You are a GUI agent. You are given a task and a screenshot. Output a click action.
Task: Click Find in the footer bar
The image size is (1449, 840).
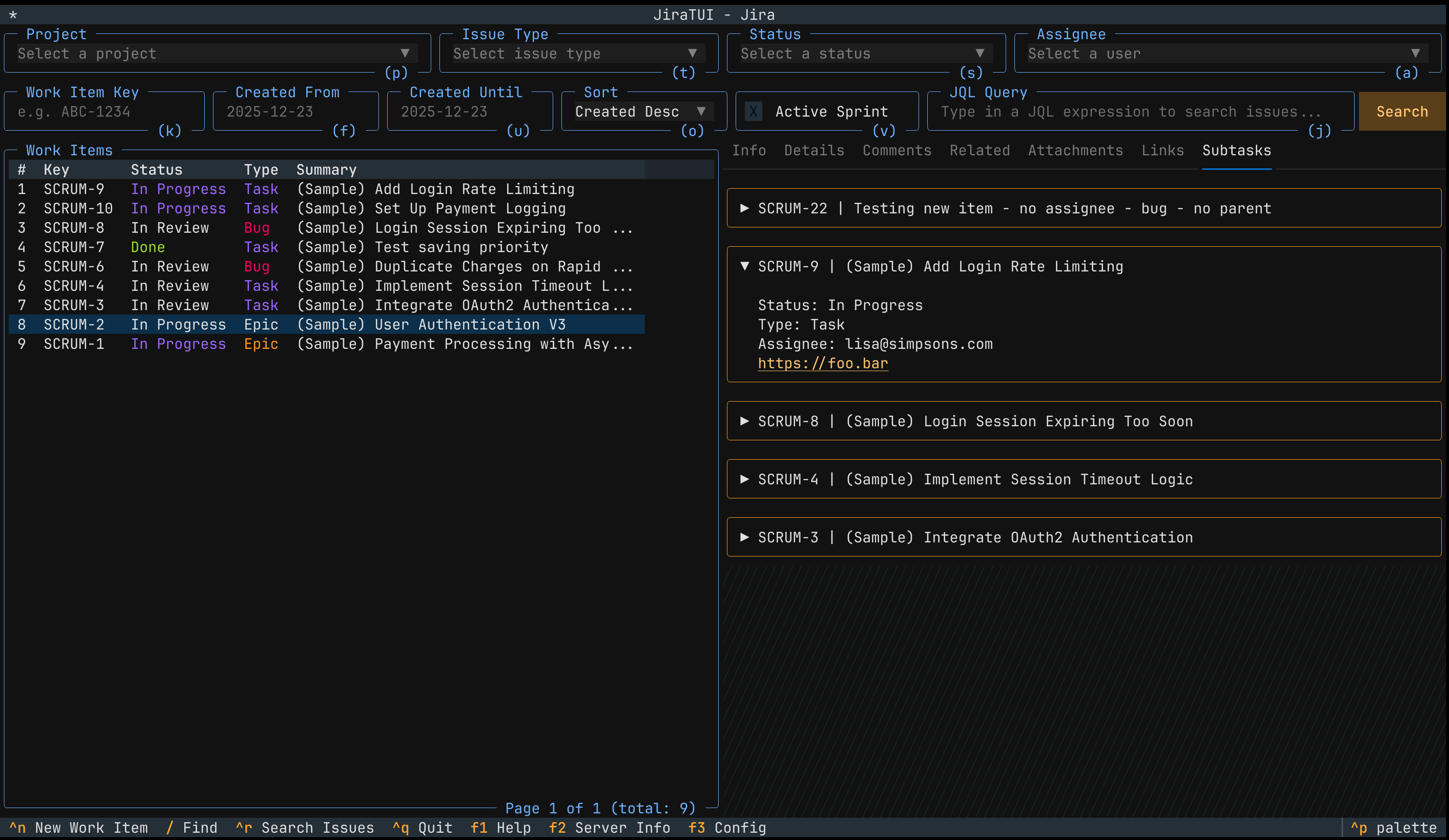[192, 828]
